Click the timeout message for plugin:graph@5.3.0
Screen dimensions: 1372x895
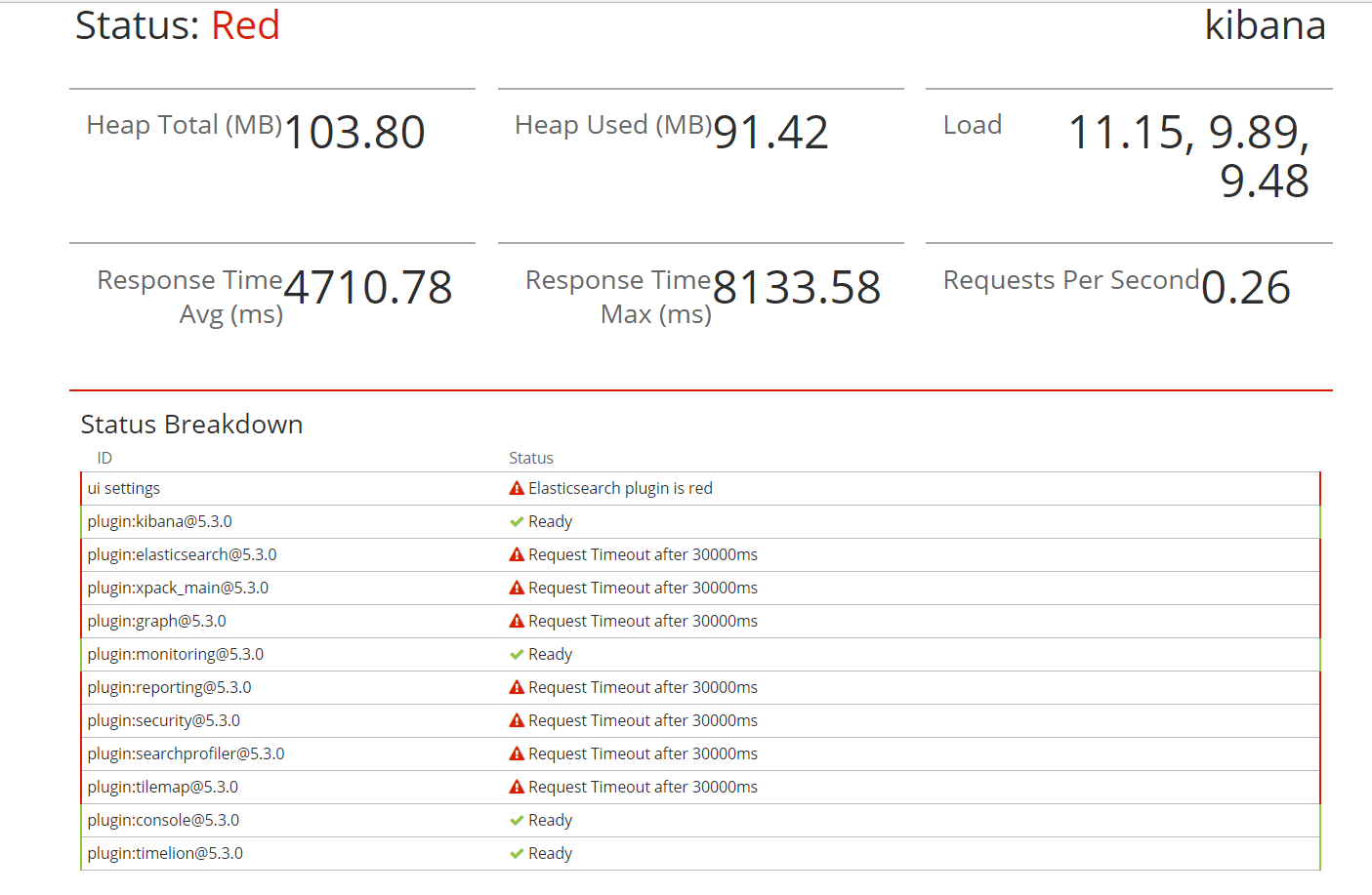point(643,621)
